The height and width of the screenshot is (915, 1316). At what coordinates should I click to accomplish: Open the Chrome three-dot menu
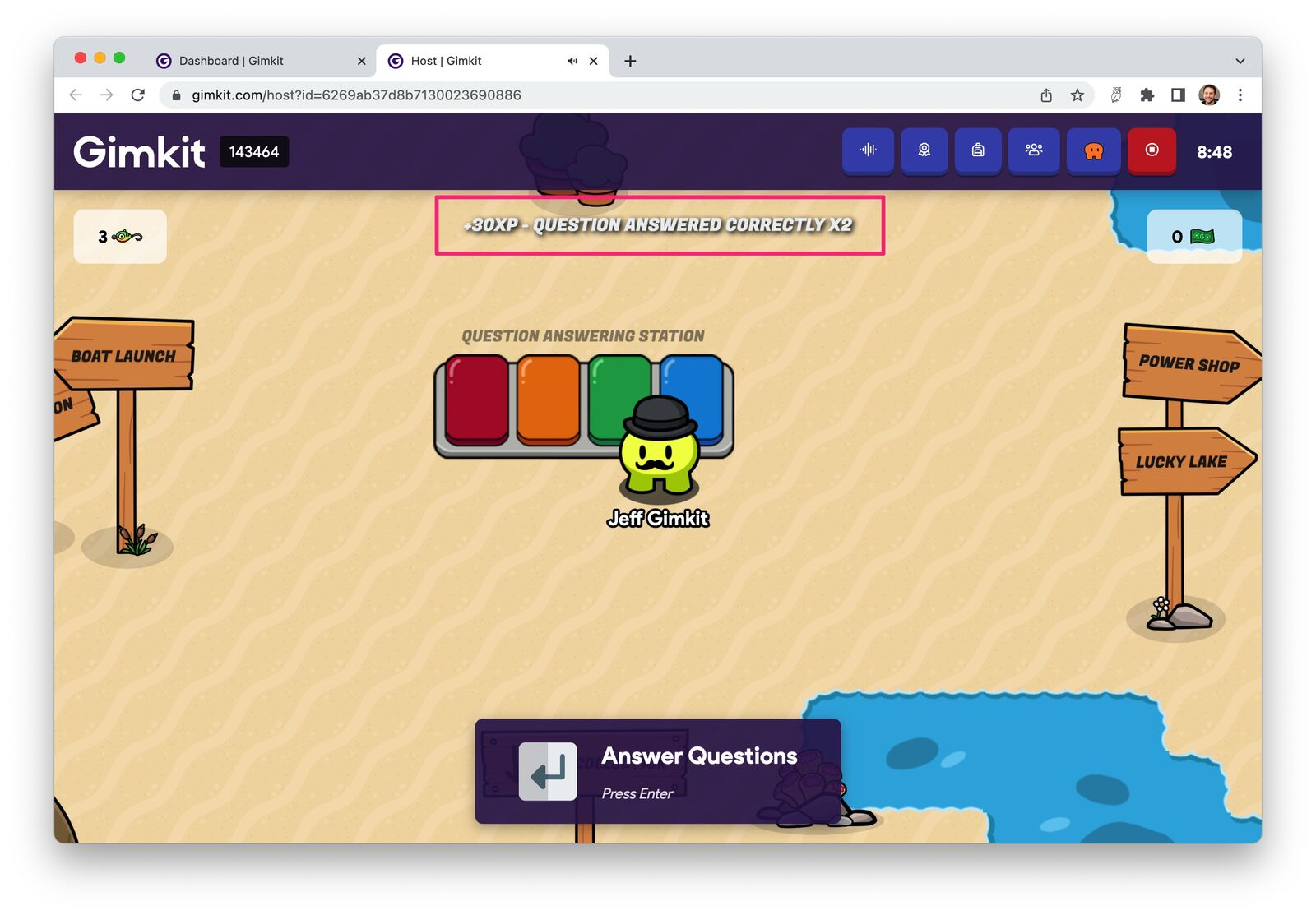[x=1240, y=95]
